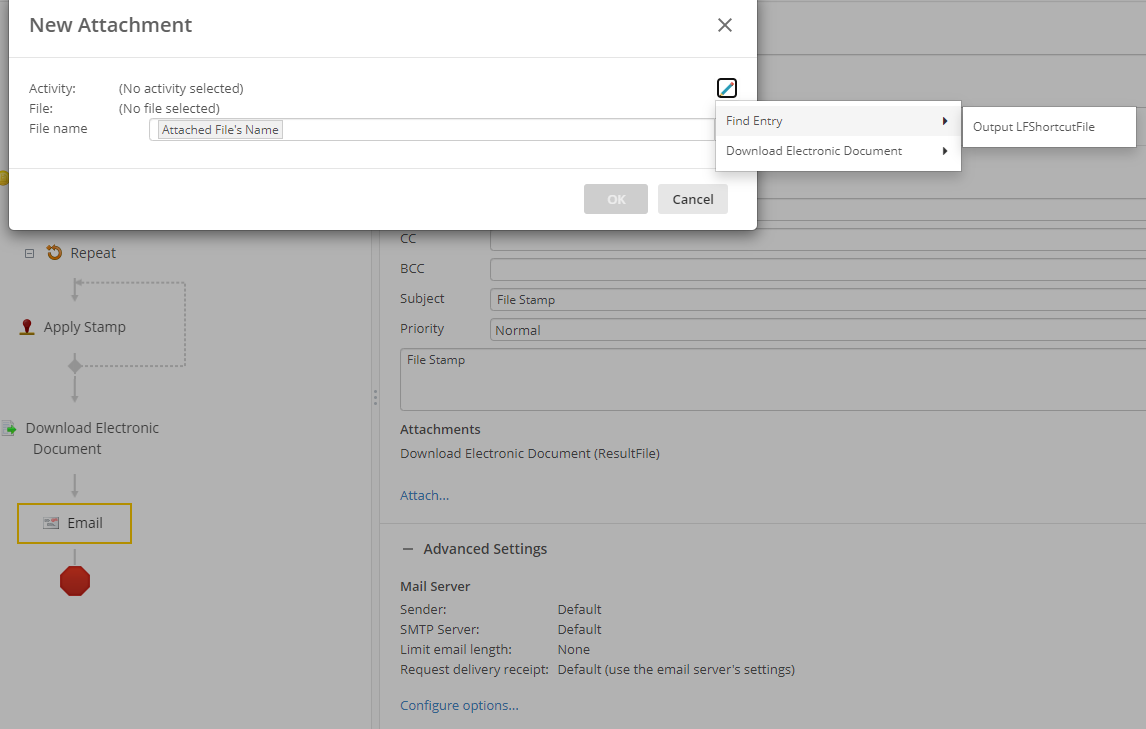
Task: Open the Configure options... link
Action: 459,705
